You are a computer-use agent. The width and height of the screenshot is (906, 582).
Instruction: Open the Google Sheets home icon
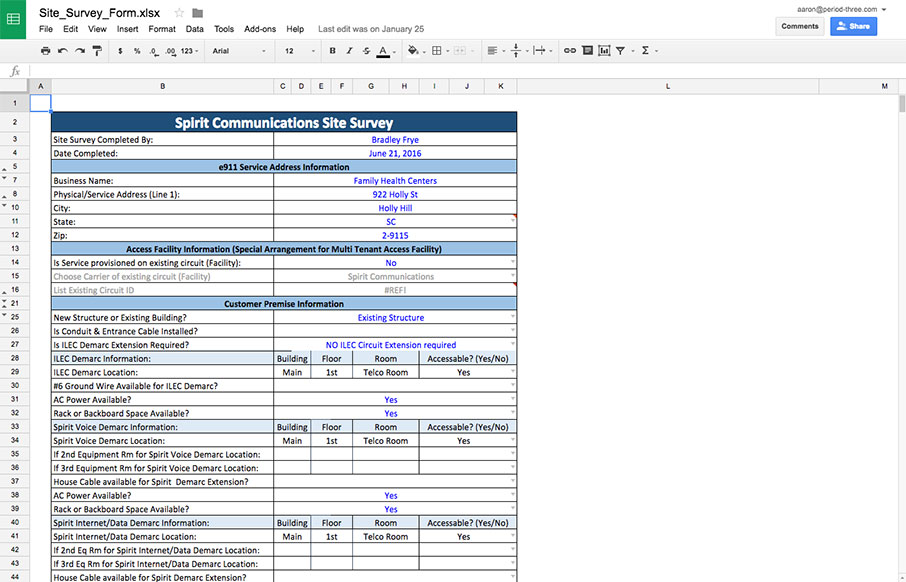[x=13, y=19]
